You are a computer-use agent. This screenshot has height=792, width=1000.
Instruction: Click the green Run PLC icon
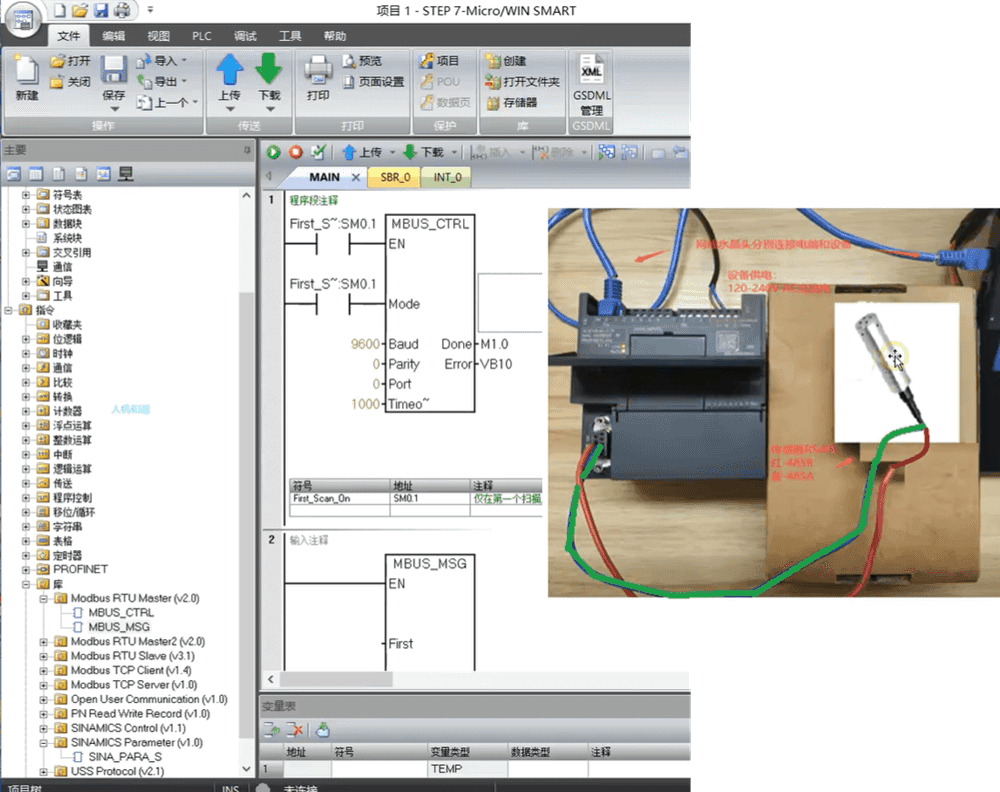click(273, 152)
